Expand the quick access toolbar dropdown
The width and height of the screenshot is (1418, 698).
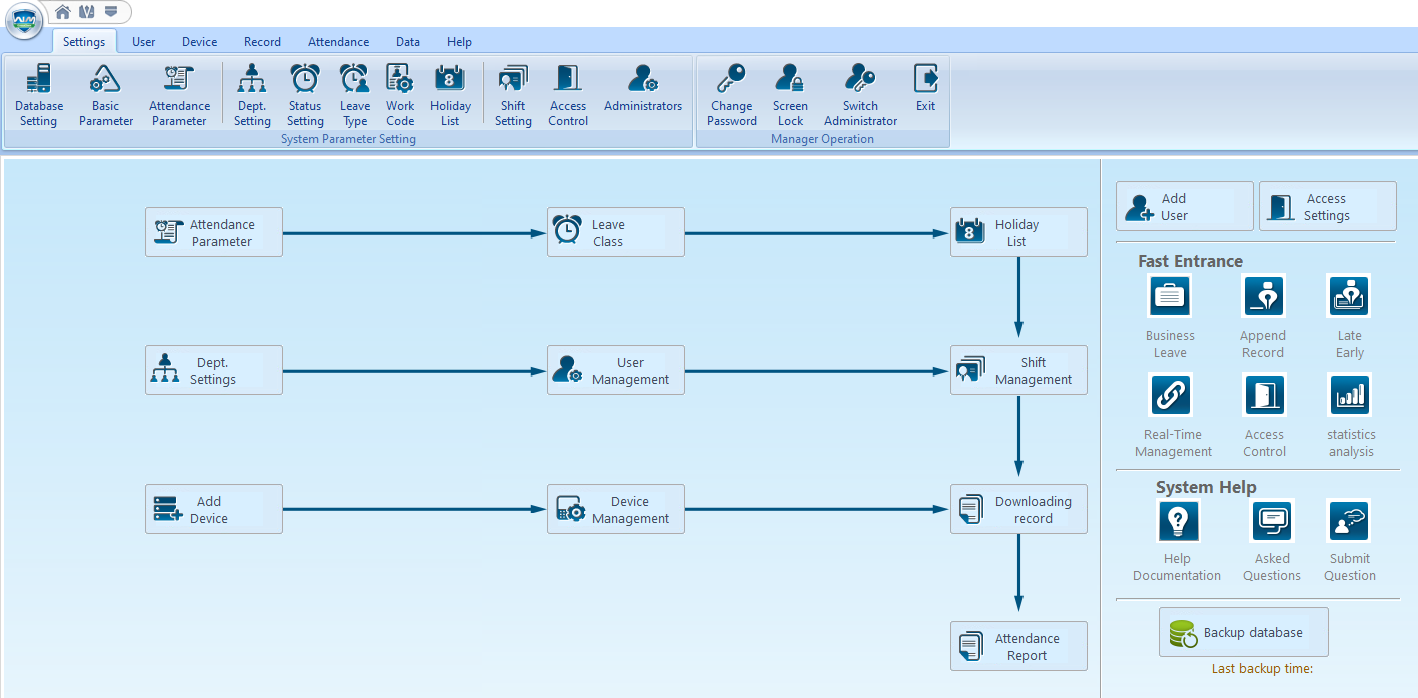point(110,12)
